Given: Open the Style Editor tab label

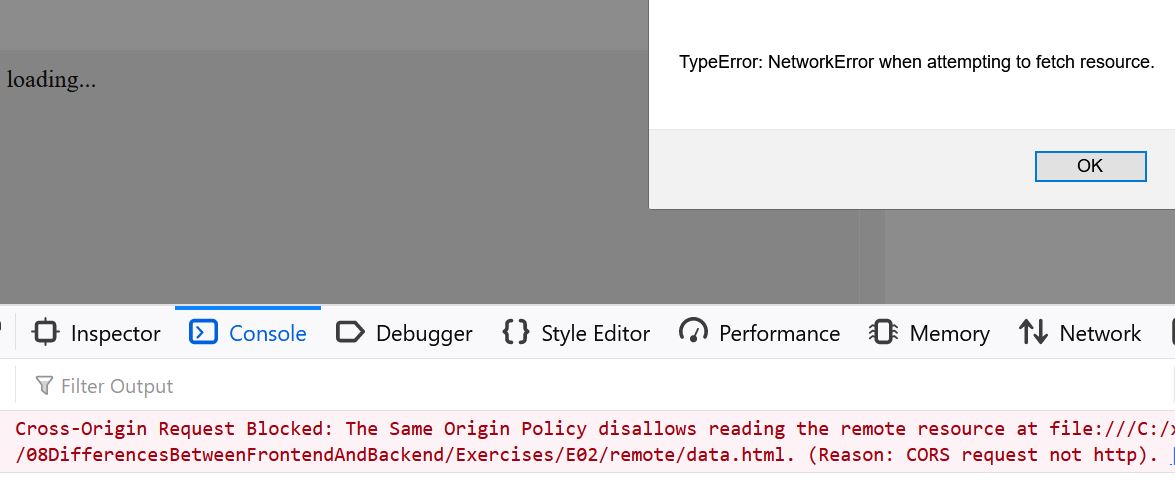Looking at the screenshot, I should point(596,334).
